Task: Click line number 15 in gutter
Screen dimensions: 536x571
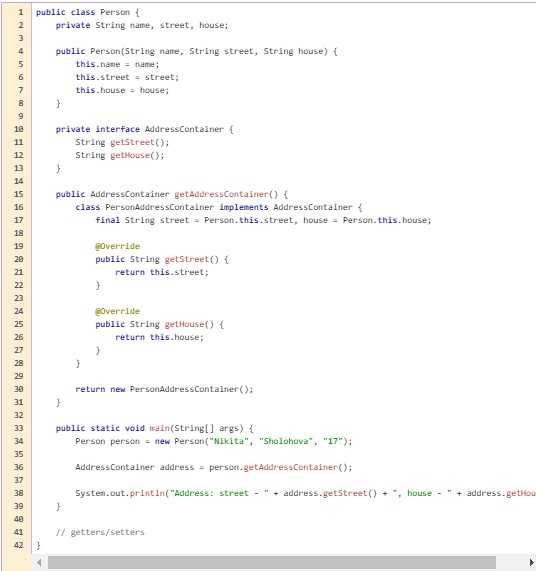Action: tap(19, 194)
